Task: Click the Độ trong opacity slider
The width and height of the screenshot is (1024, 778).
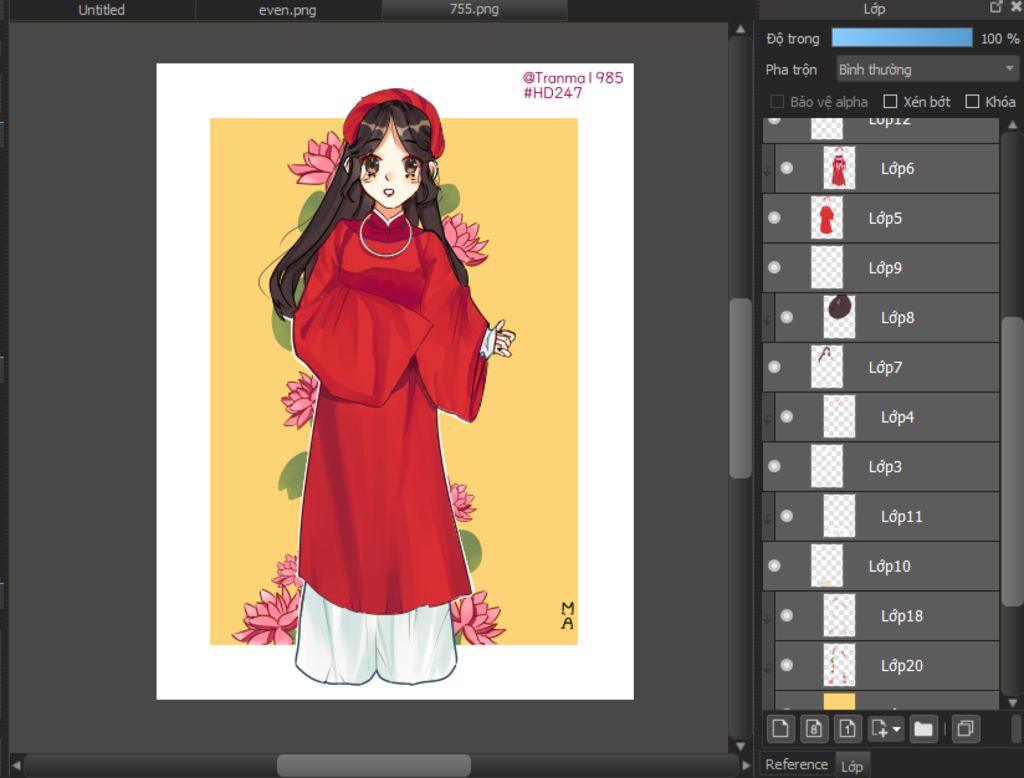Action: [x=901, y=38]
